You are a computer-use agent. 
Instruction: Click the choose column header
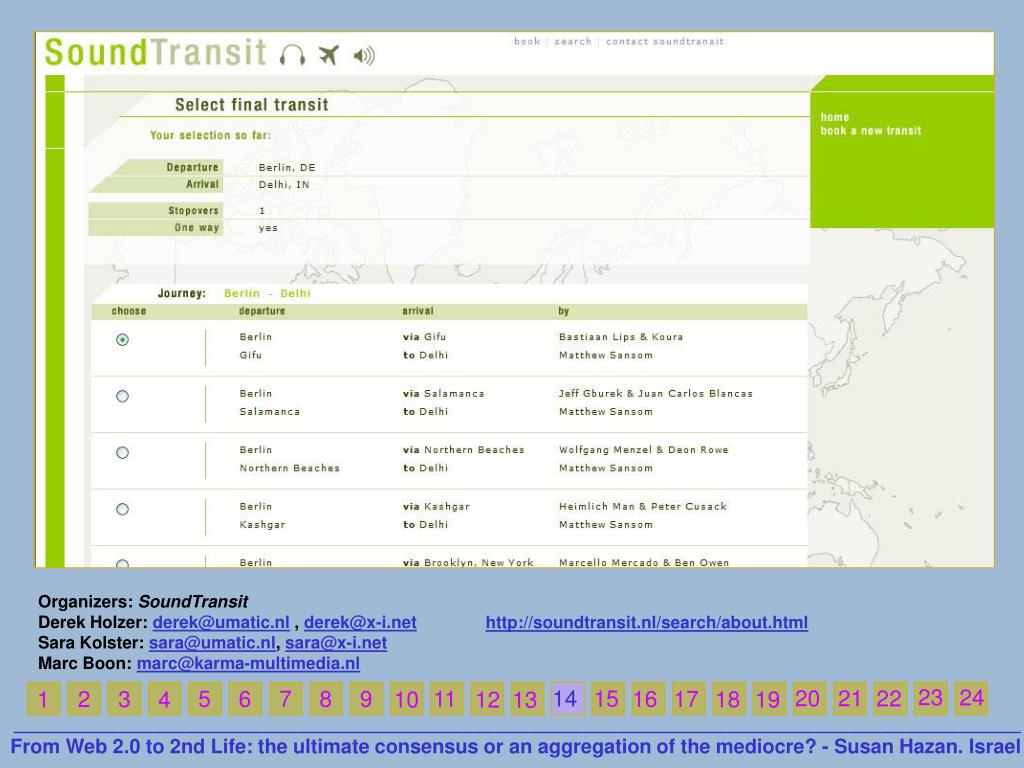point(129,311)
